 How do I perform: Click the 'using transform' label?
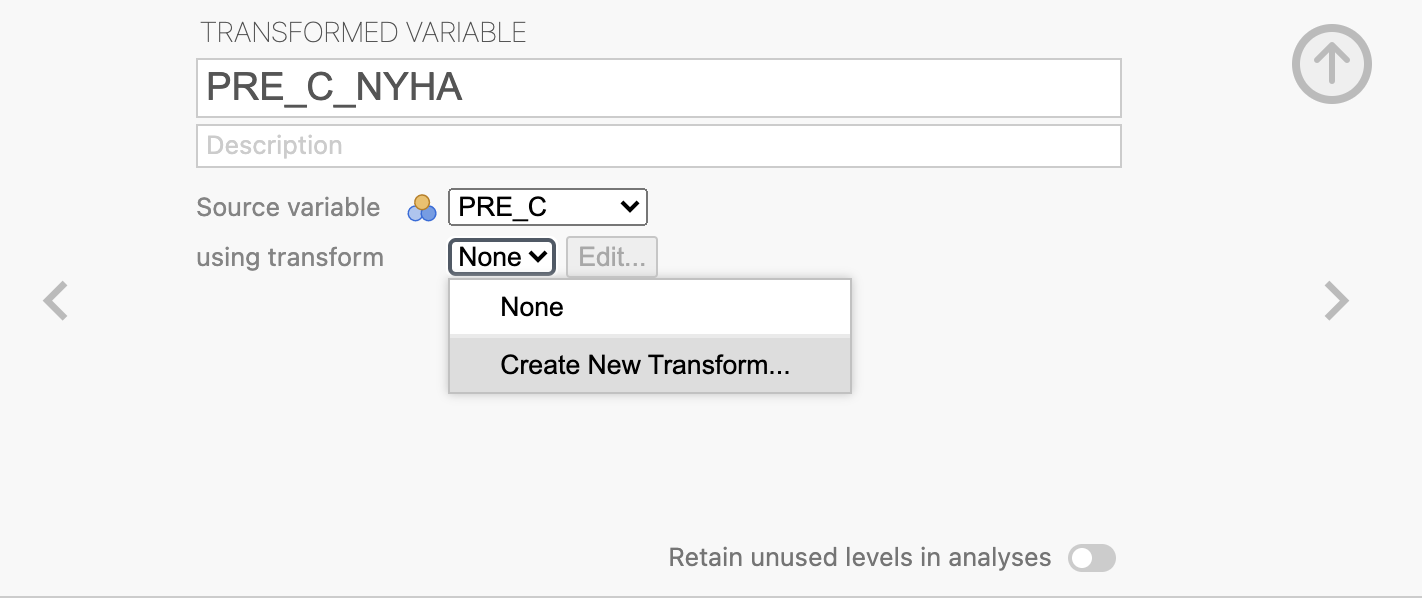290,257
